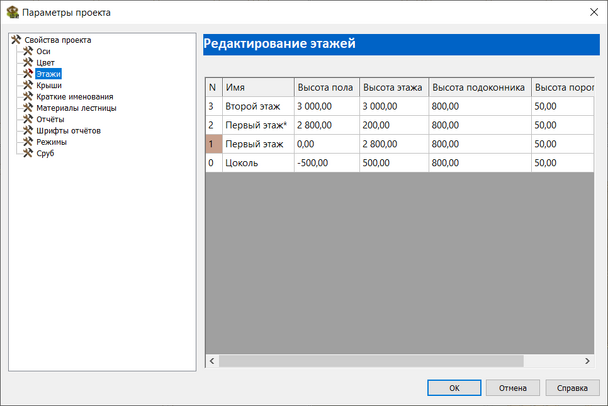608x406 pixels.
Task: Click the Цоколь name cell
Action: pyautogui.click(x=258, y=163)
